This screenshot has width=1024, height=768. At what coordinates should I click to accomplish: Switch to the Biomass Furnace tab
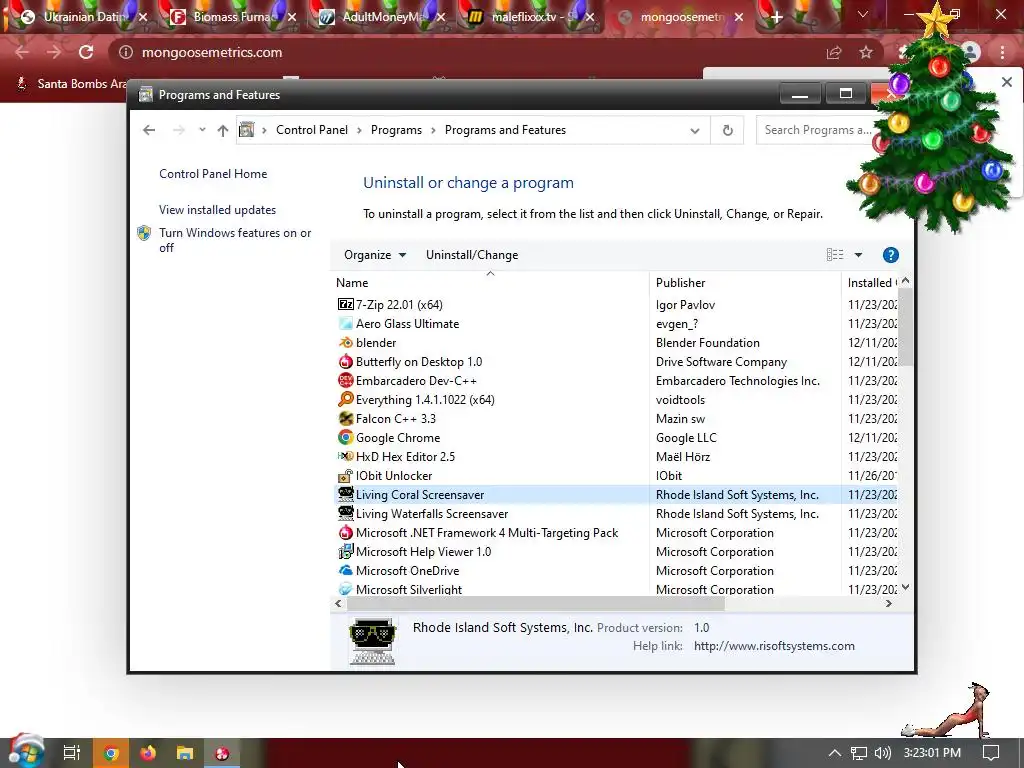coord(232,17)
